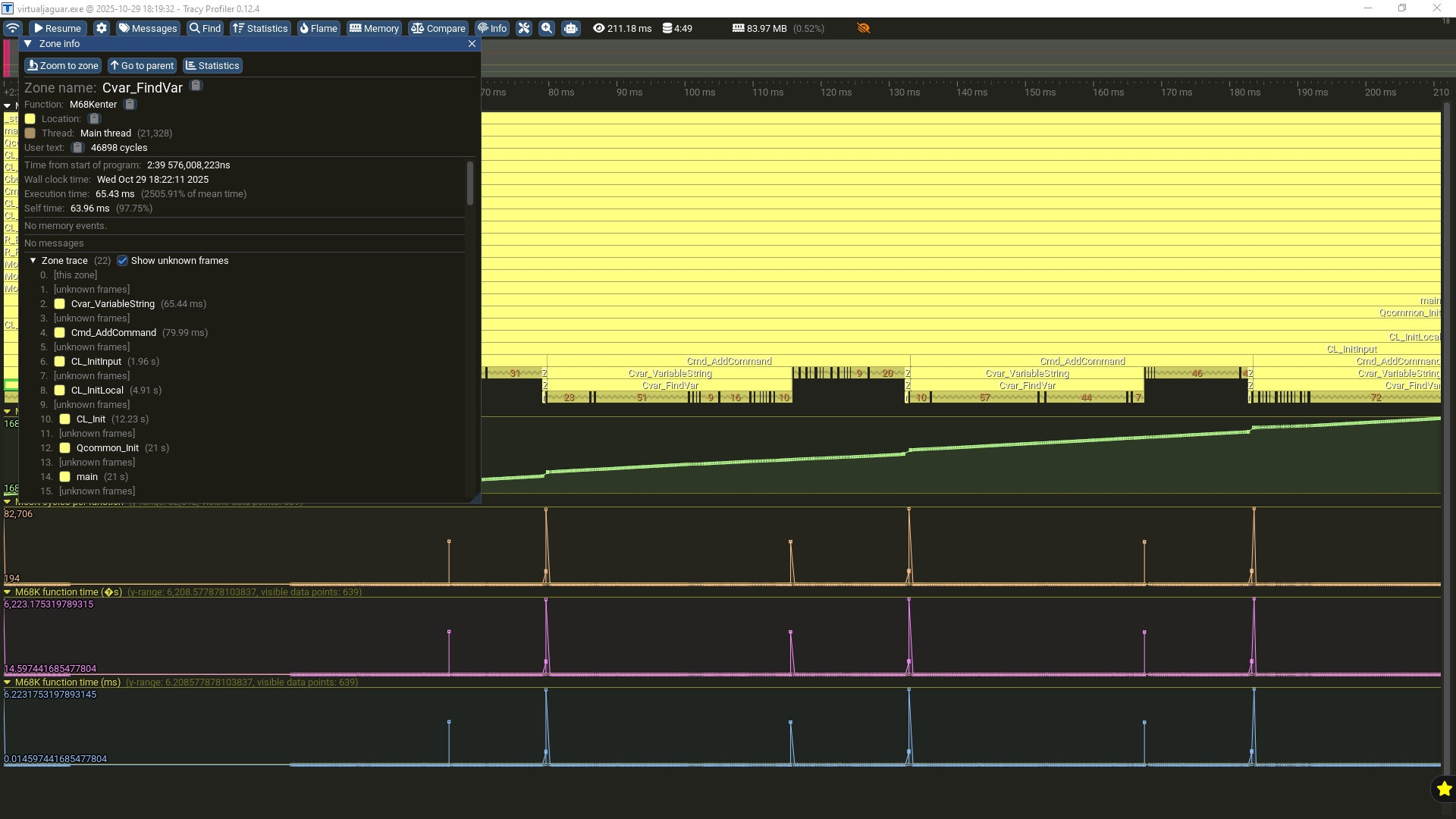The image size is (1456, 819).
Task: Copy the zone name to the clipboard
Action: 196,86
